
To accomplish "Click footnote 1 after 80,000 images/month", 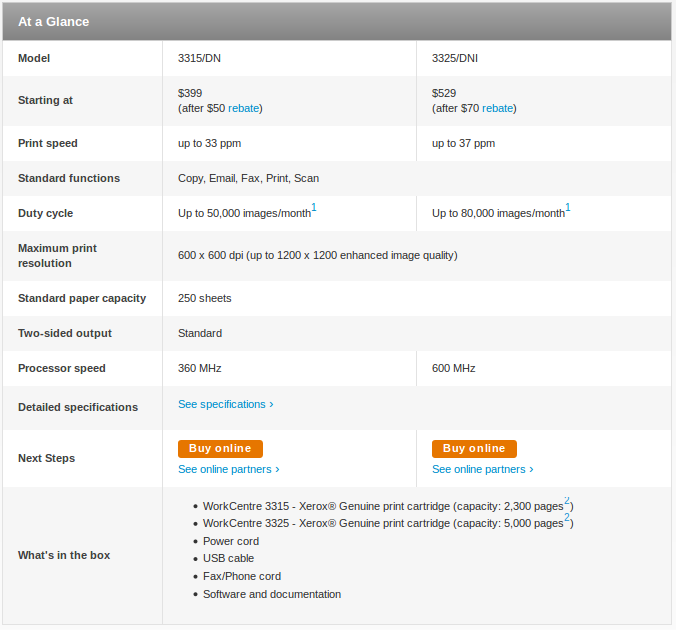I will point(568,207).
